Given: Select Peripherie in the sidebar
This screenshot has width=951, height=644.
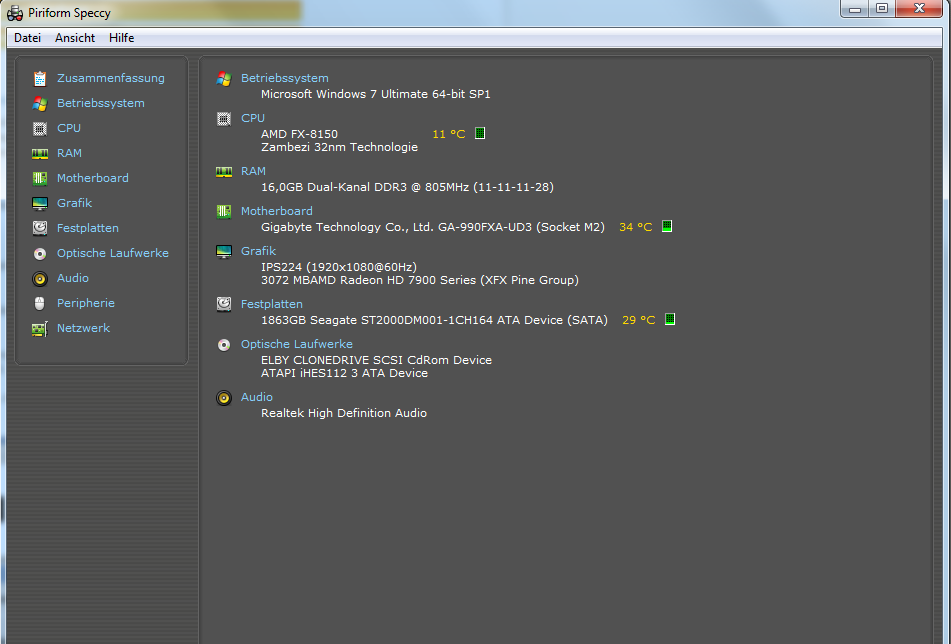Looking at the screenshot, I should click(86, 303).
